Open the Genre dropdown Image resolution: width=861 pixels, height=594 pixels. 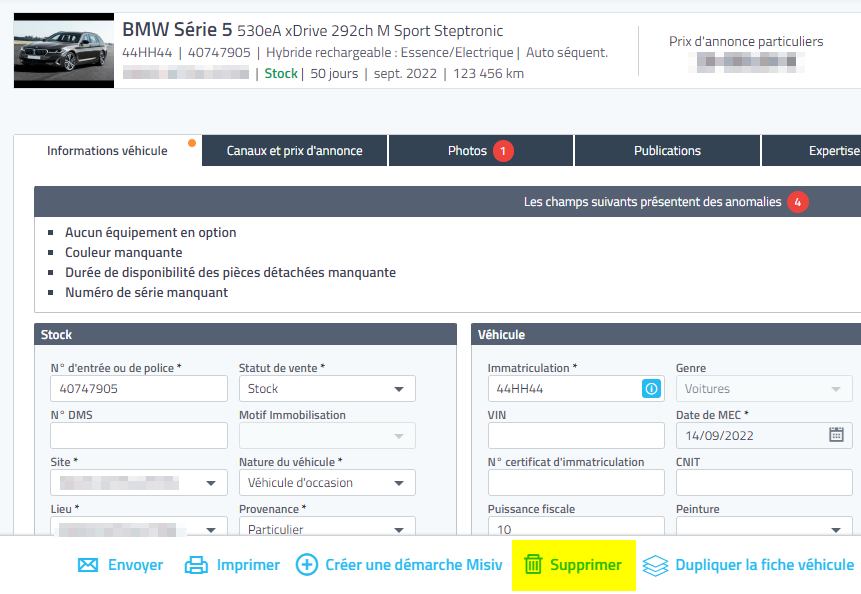coord(764,389)
